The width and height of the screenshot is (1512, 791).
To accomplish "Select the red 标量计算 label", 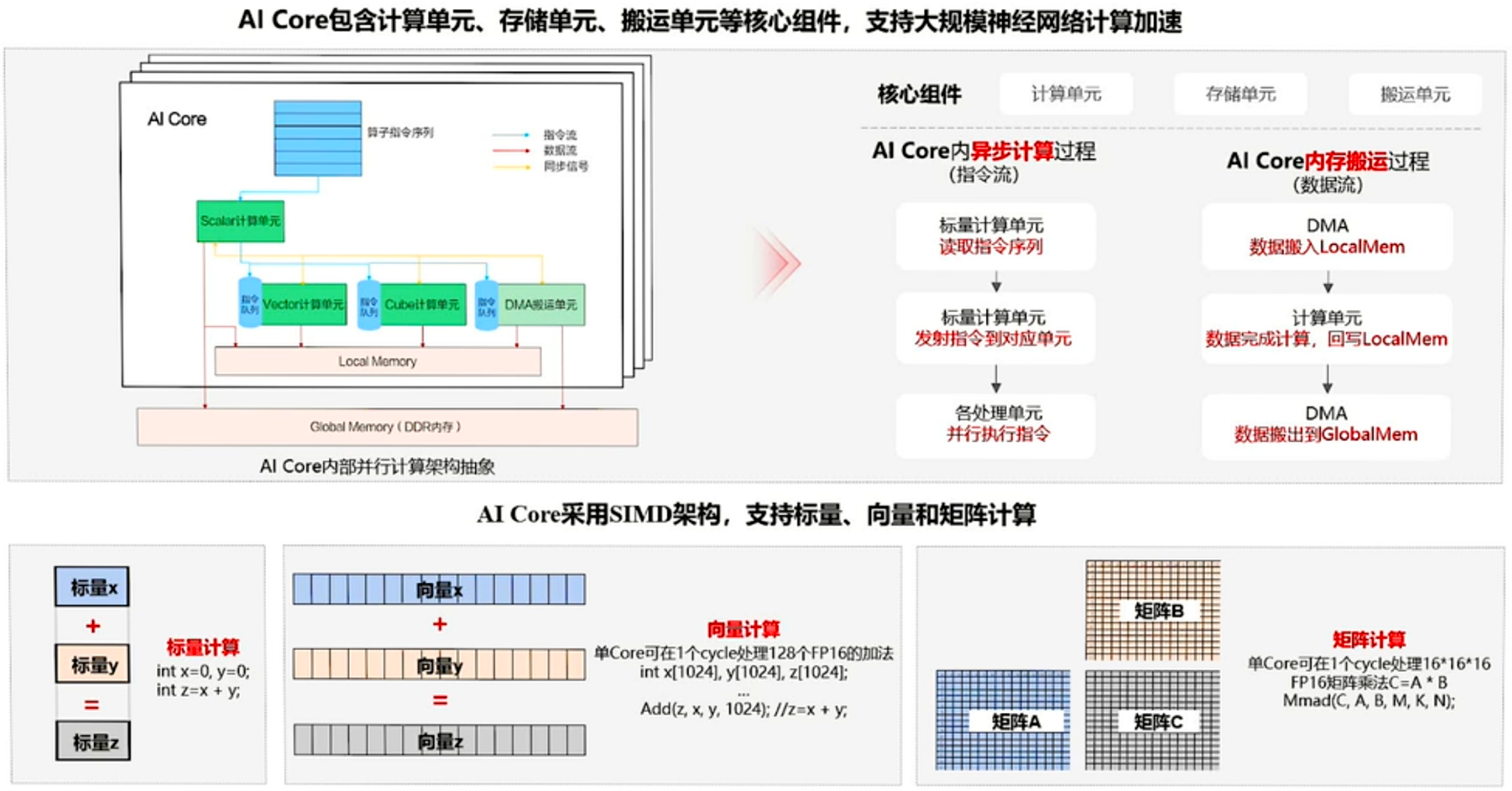I will [x=203, y=647].
